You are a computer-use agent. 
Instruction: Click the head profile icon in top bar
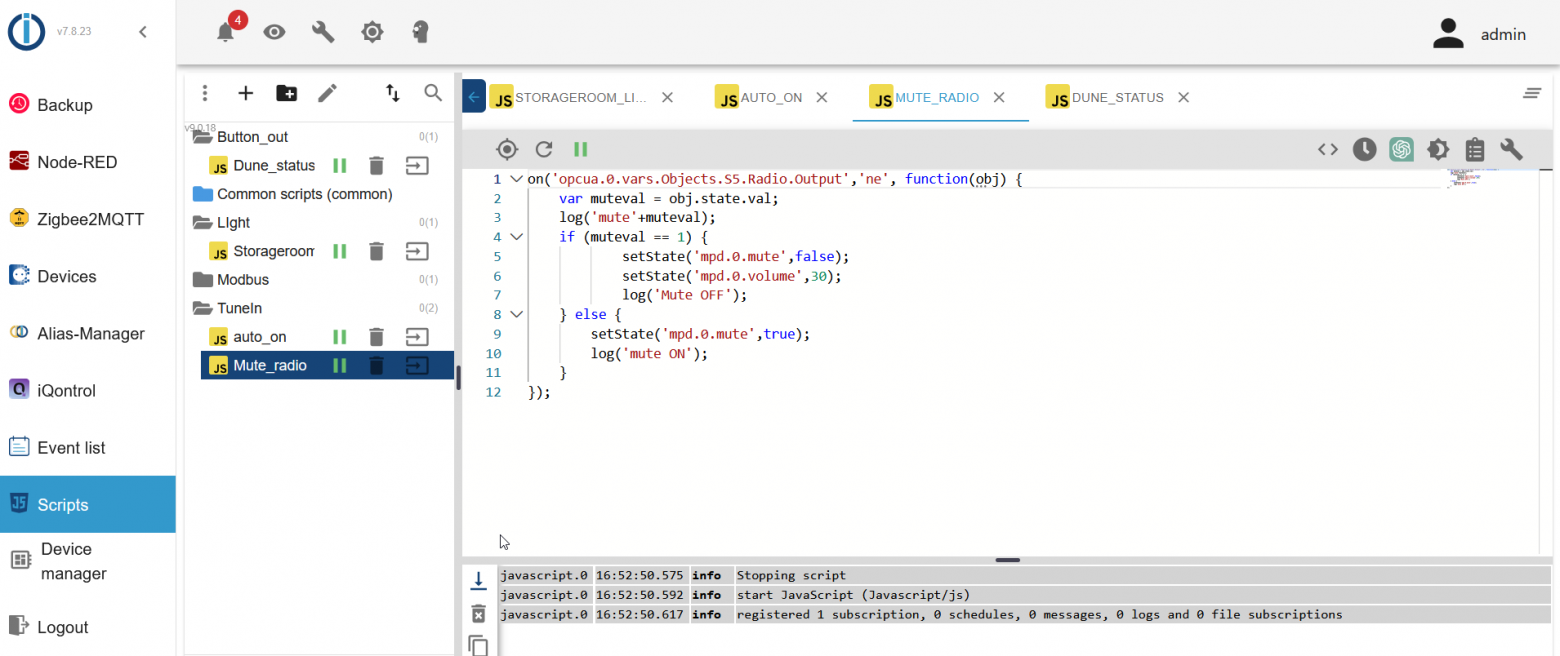pyautogui.click(x=421, y=32)
